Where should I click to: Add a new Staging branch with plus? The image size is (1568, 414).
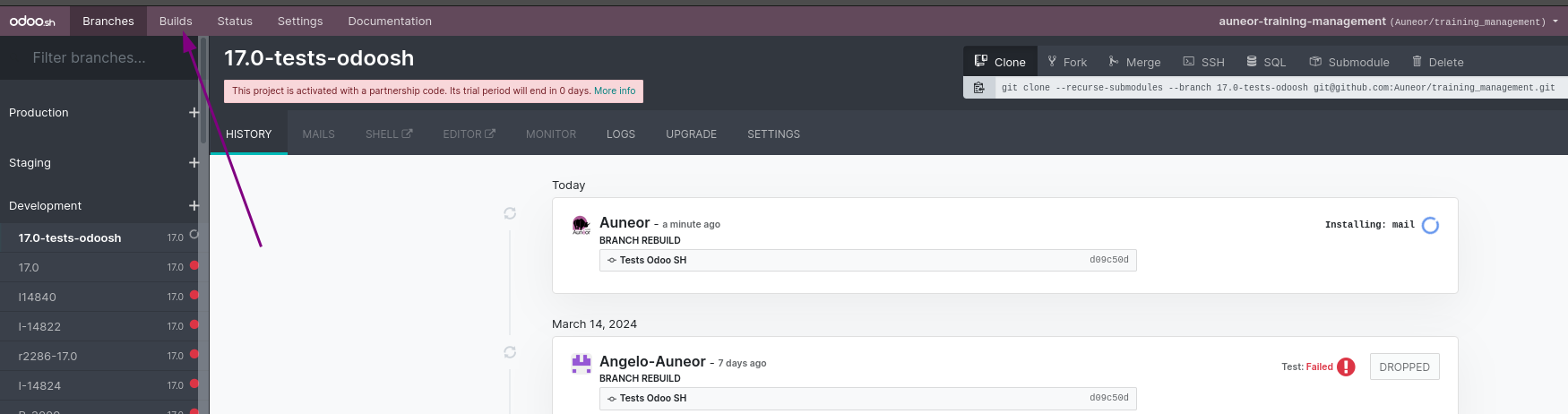194,162
